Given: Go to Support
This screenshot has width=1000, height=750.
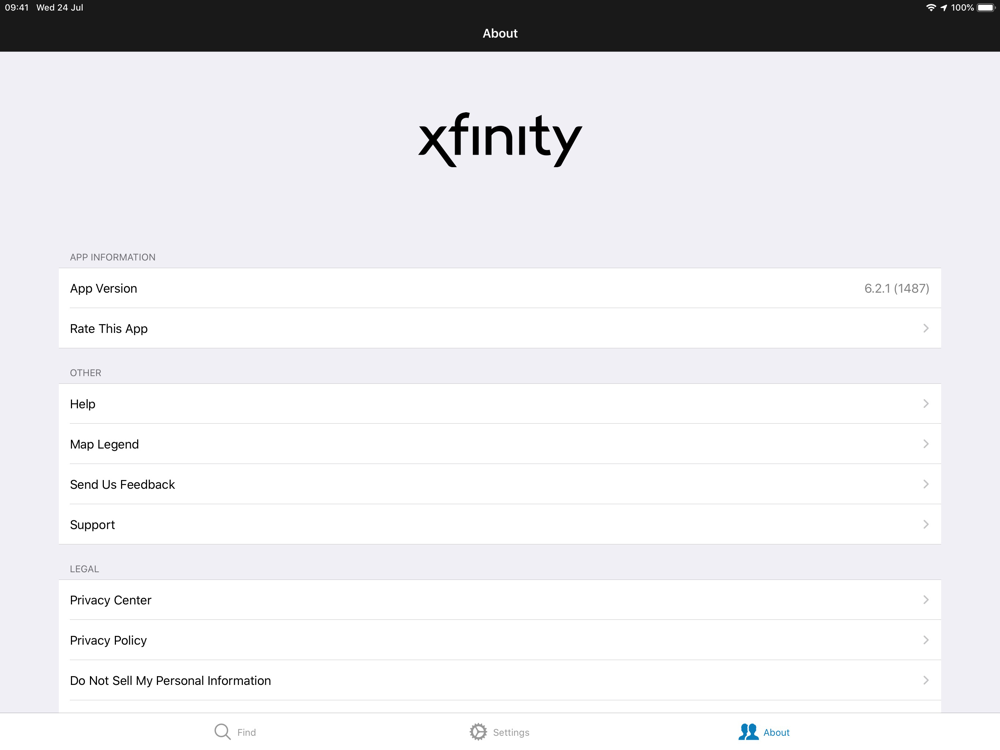Looking at the screenshot, I should pos(500,524).
